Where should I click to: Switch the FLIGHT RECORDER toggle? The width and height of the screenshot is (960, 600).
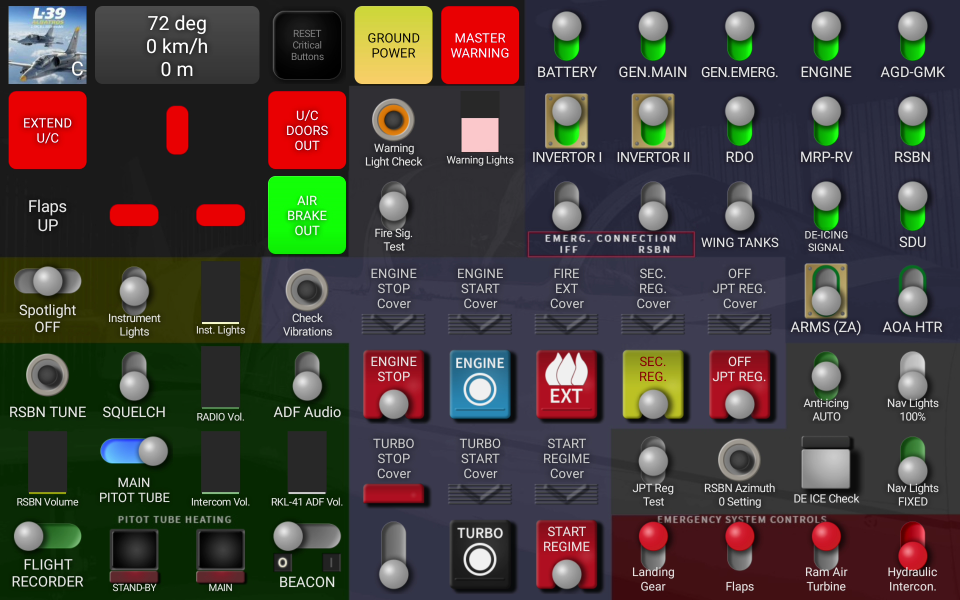[47, 537]
